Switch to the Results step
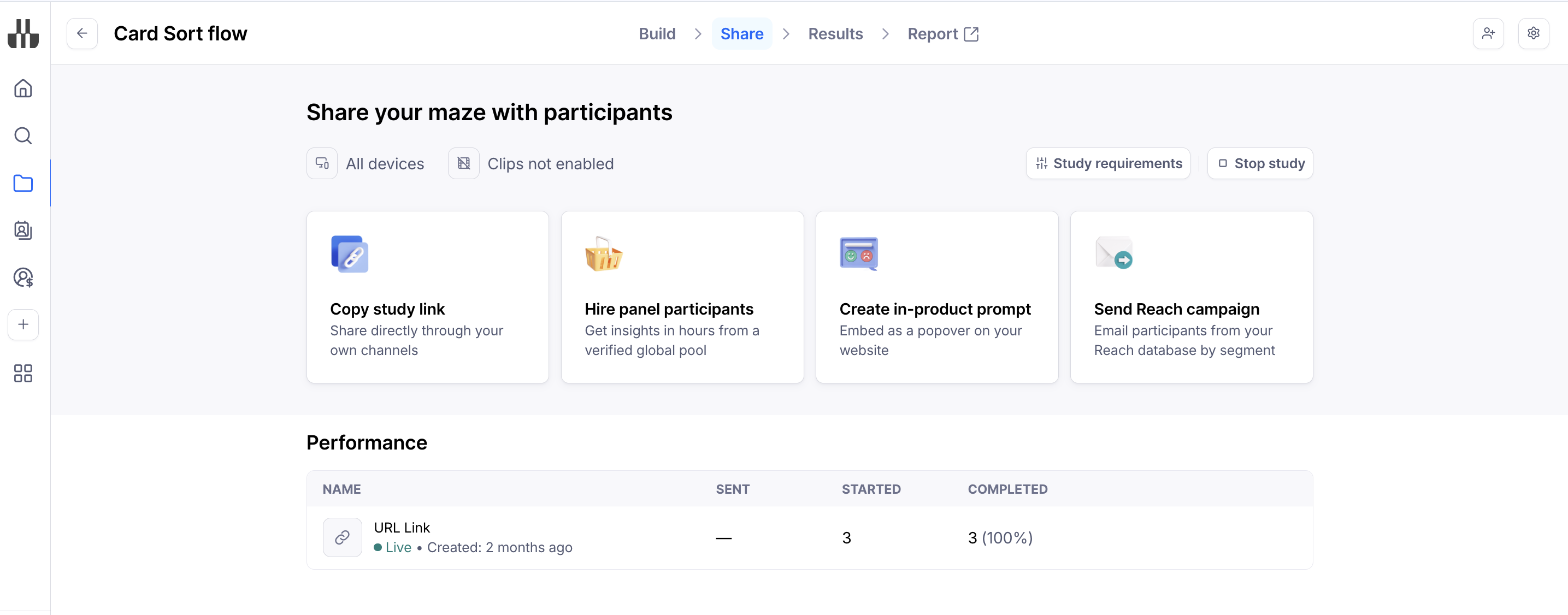The width and height of the screenshot is (1568, 615). pos(835,34)
